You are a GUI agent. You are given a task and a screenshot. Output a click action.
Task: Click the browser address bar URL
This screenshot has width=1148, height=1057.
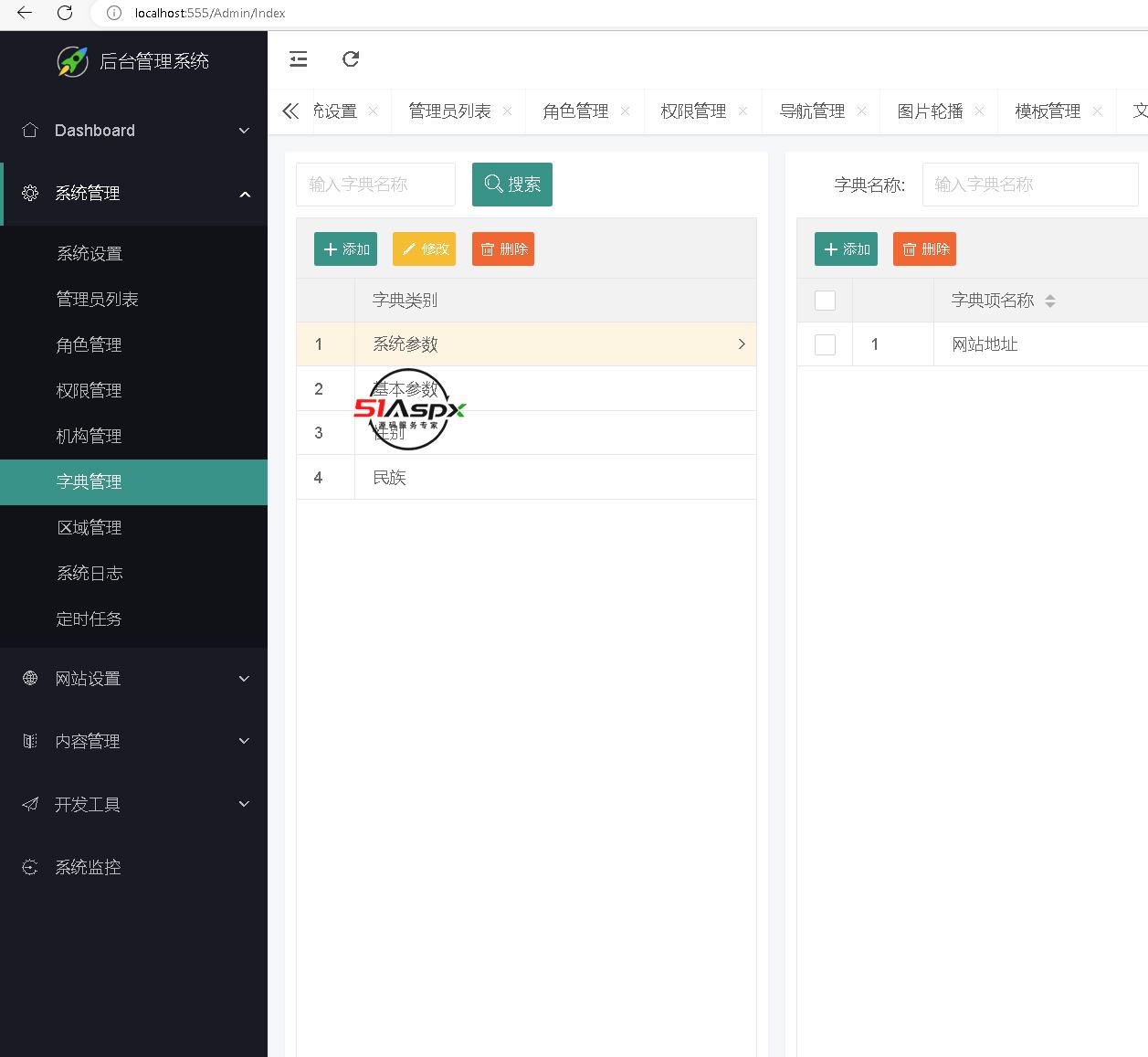pos(210,13)
